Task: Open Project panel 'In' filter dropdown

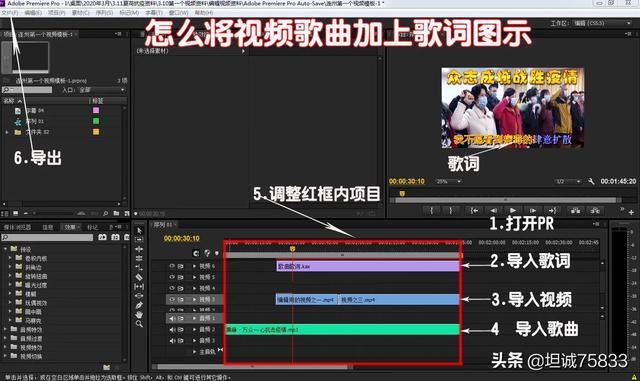Action: (102, 90)
